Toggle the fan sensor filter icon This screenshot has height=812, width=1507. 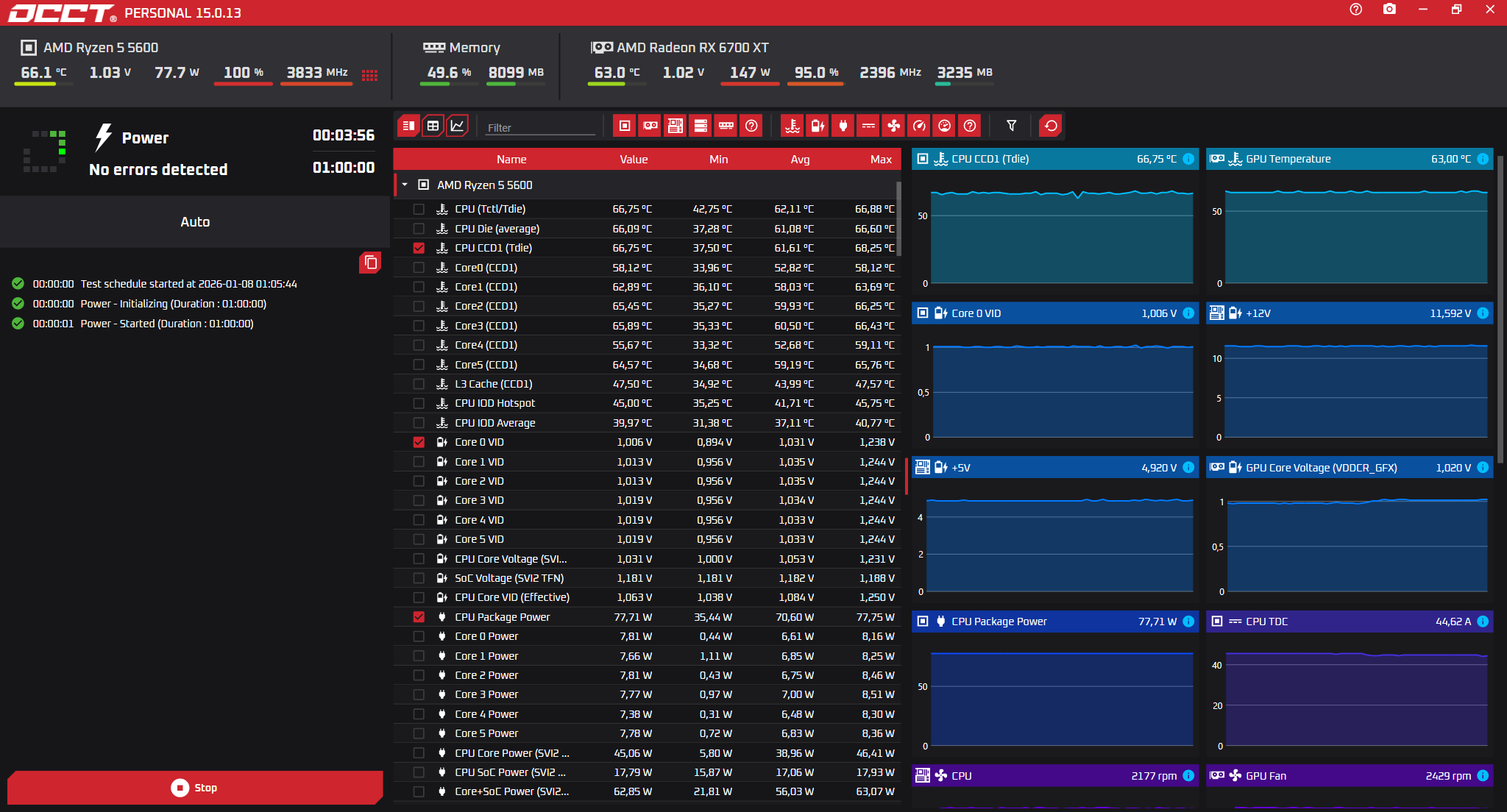coord(894,126)
